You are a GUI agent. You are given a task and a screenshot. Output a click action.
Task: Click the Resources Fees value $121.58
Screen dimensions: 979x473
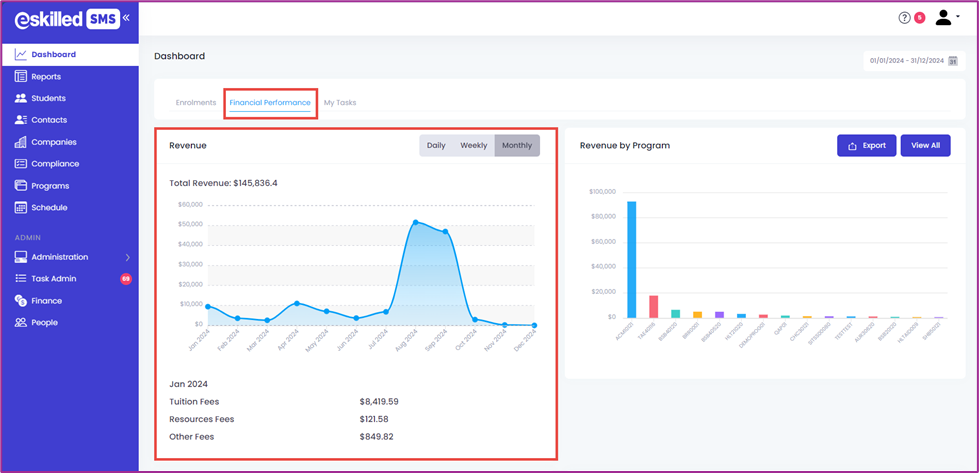coord(374,419)
